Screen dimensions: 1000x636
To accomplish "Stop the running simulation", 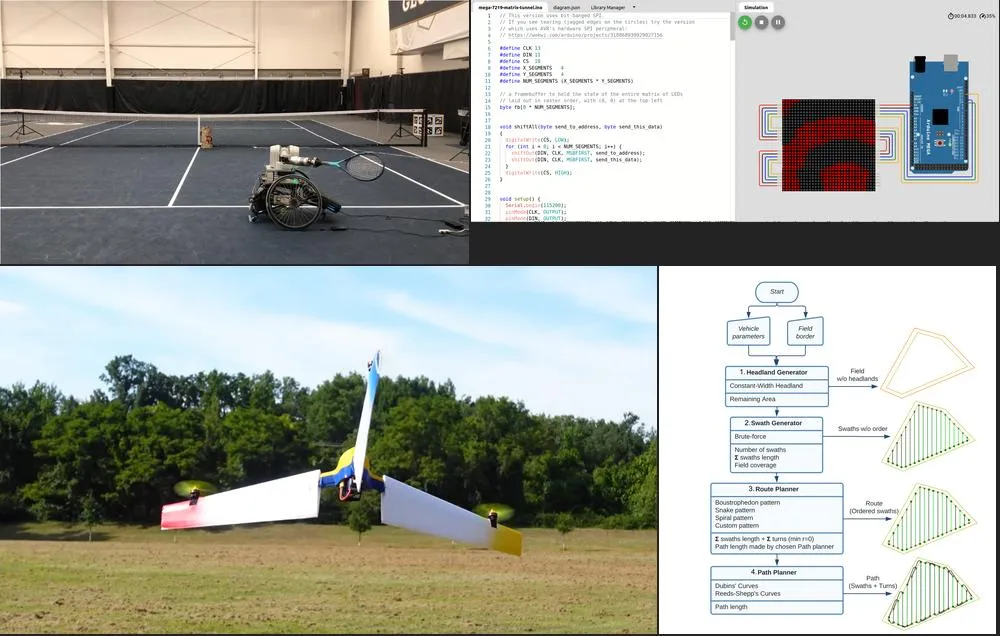I will pyautogui.click(x=761, y=21).
